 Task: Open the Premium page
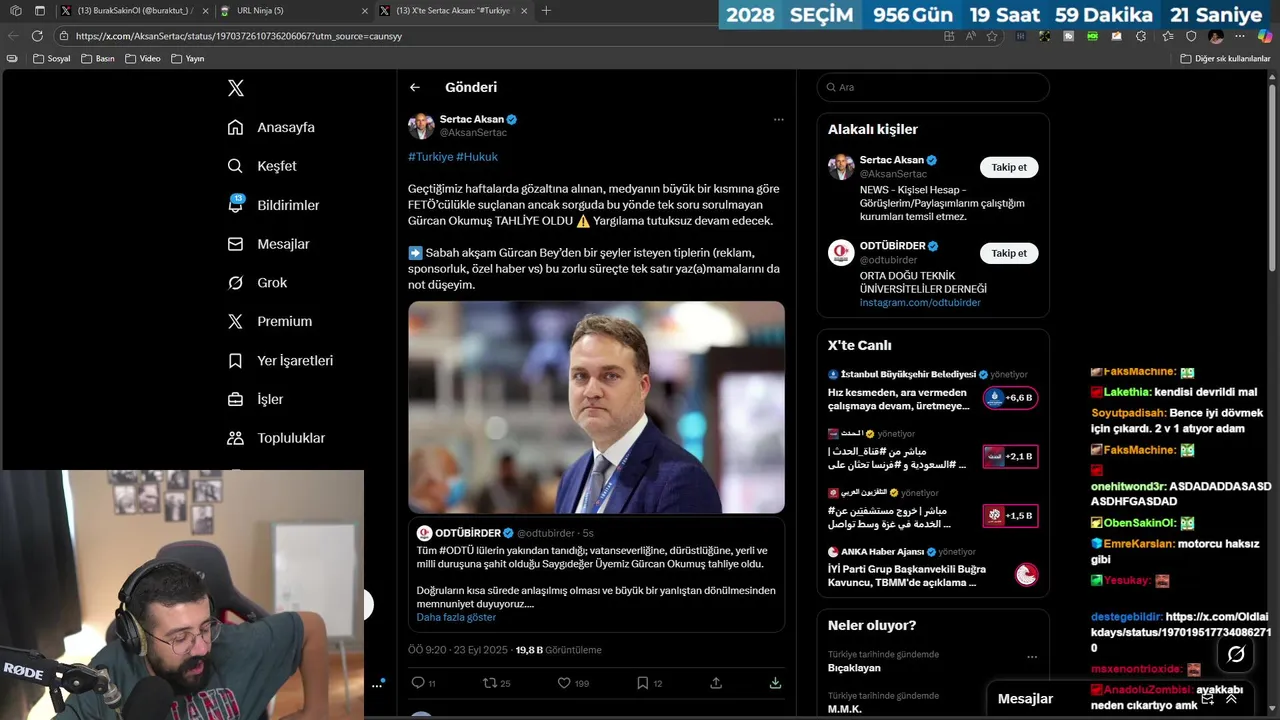pyautogui.click(x=269, y=321)
